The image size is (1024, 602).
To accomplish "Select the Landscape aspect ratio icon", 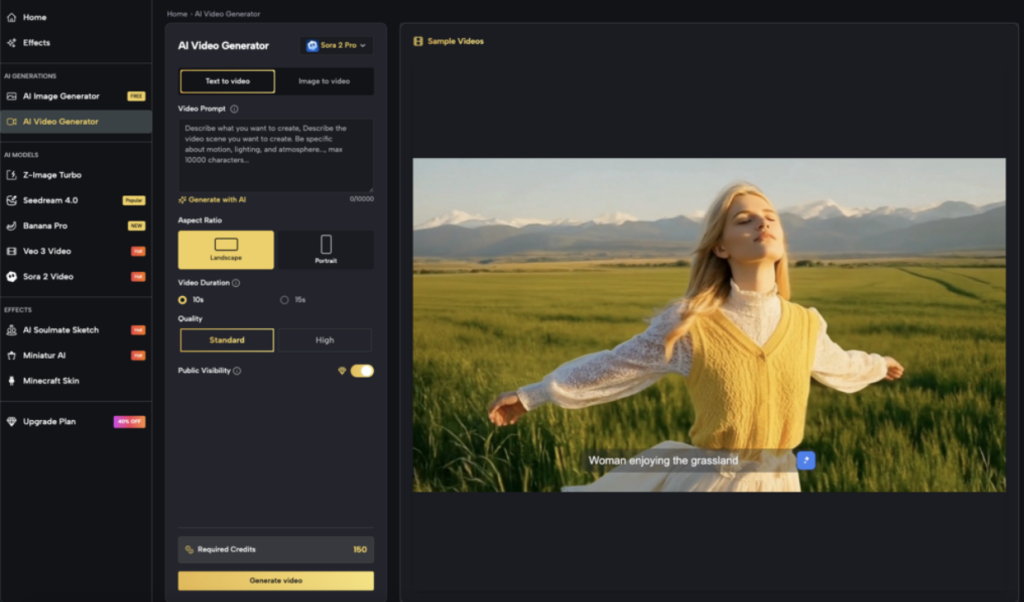I will (226, 245).
